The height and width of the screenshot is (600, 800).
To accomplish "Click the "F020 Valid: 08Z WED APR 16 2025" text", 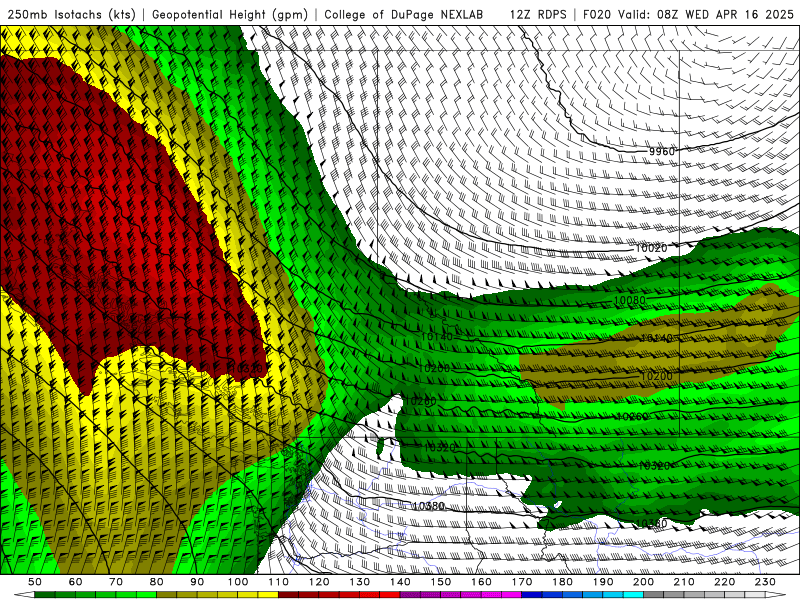I will pyautogui.click(x=688, y=15).
